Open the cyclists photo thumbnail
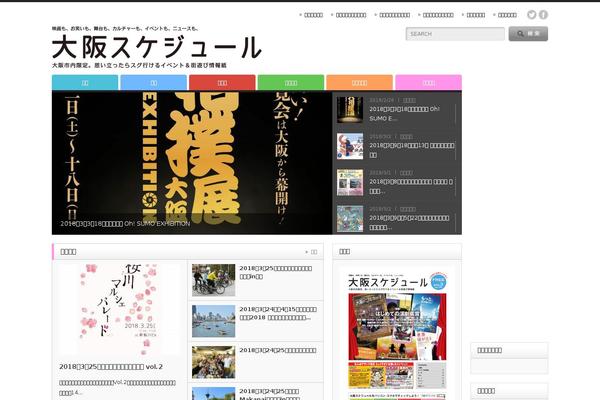The width and height of the screenshot is (600, 400). coord(214,280)
